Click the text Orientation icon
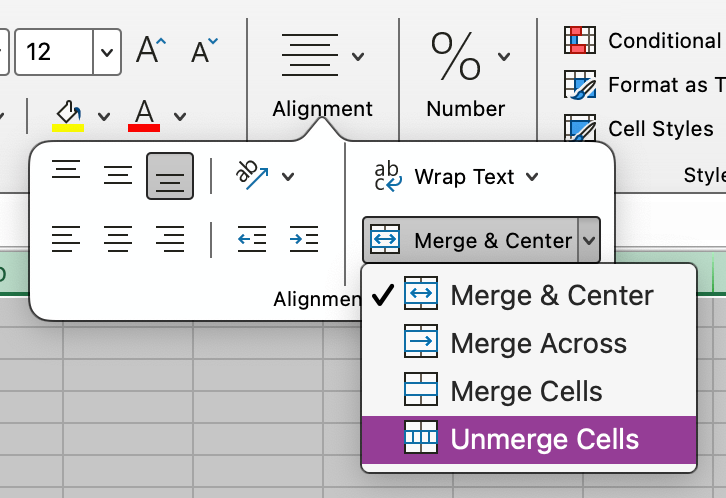This screenshot has height=498, width=726. (x=253, y=176)
